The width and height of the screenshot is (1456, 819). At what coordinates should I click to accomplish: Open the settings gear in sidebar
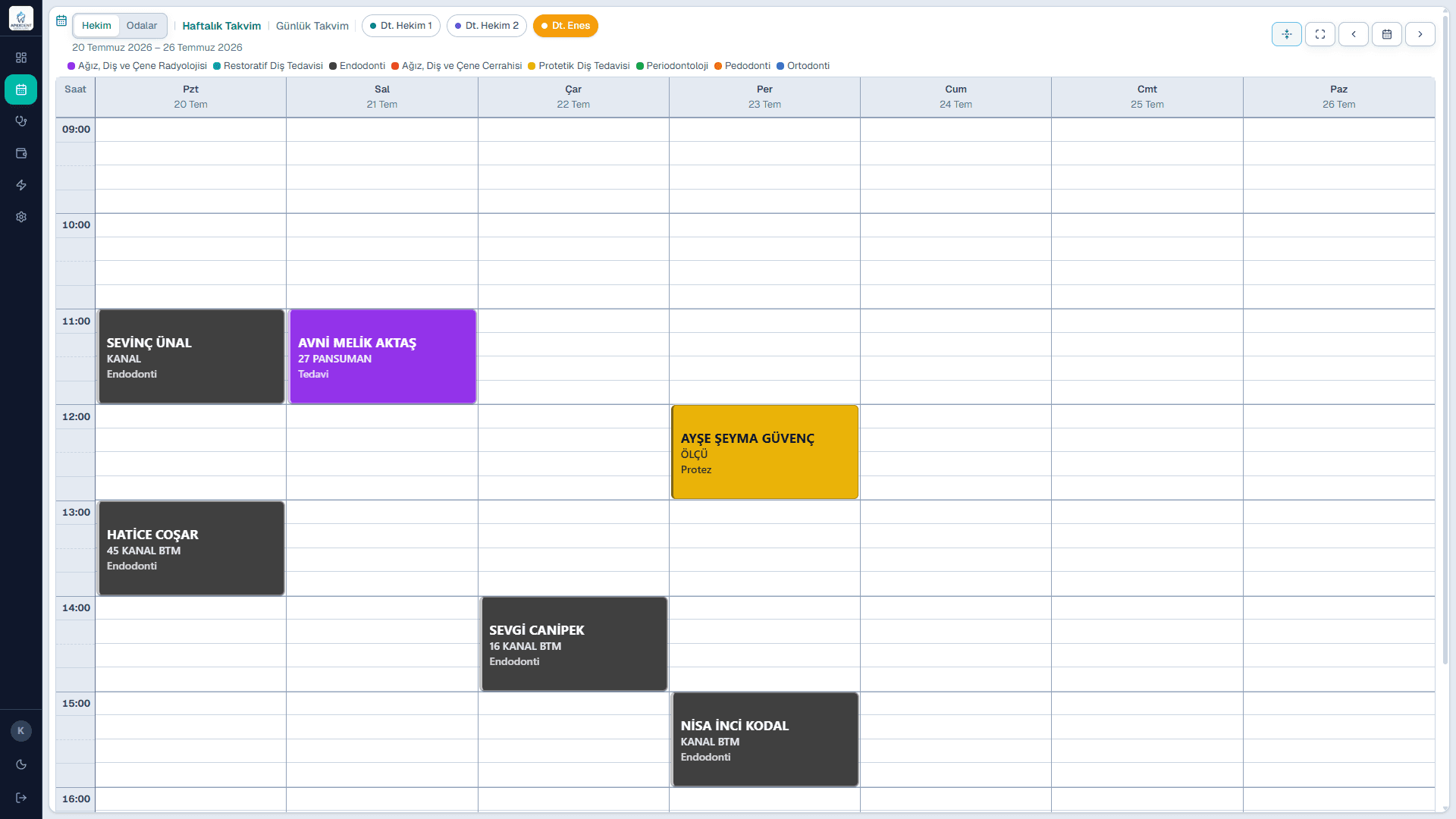[21, 217]
